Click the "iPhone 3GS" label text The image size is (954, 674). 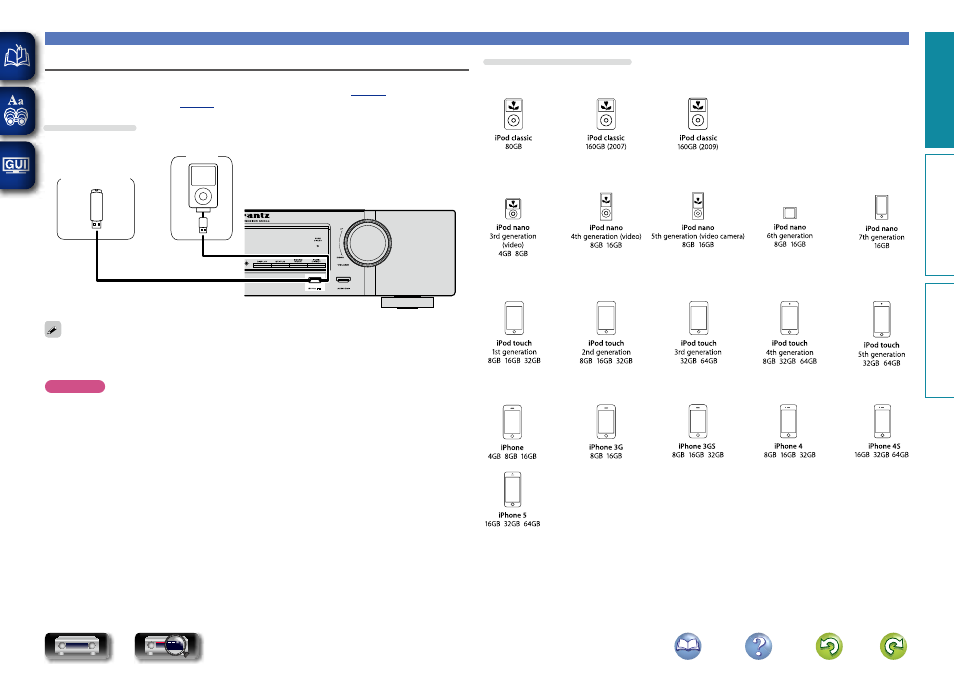tap(697, 446)
